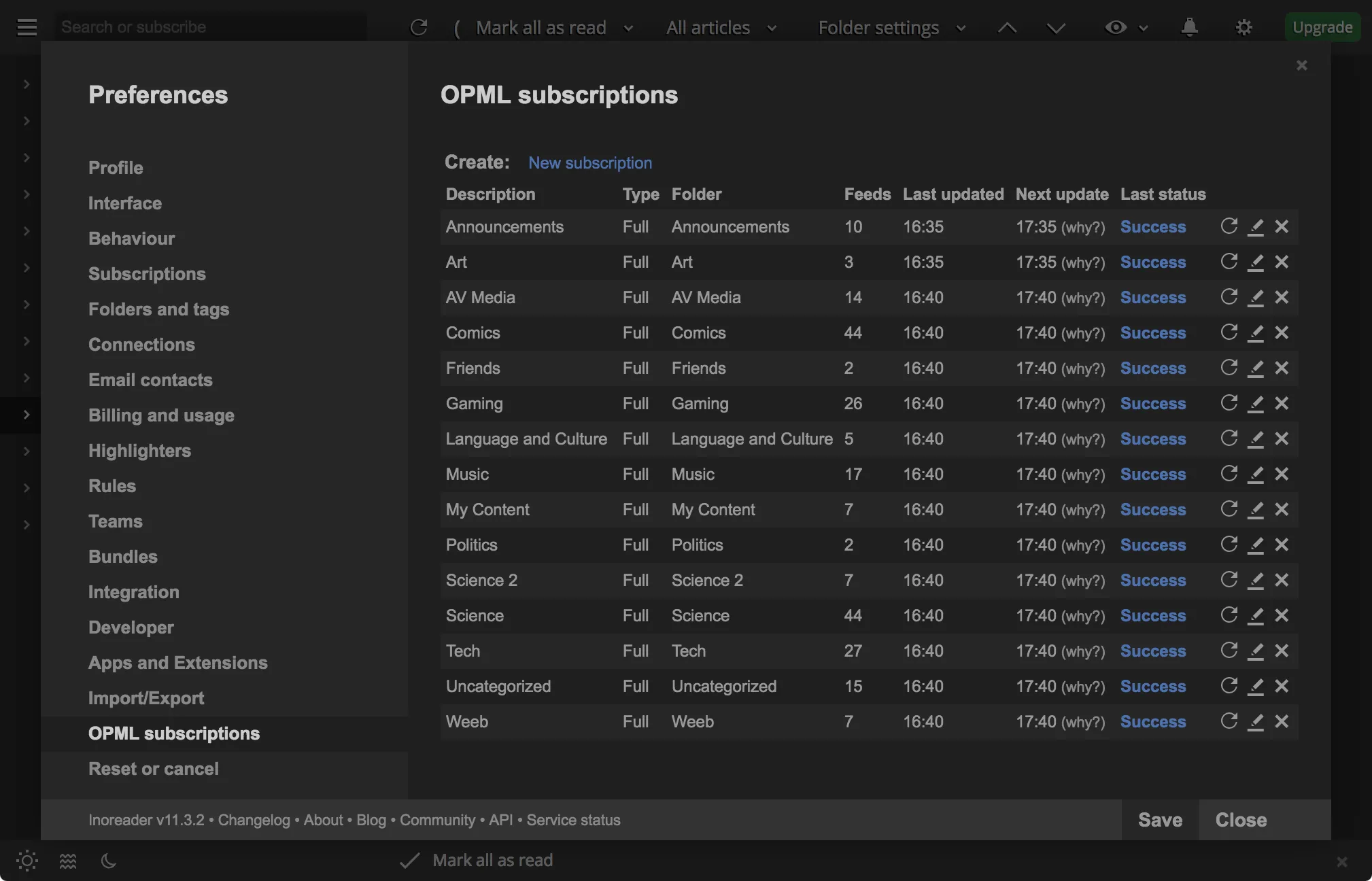View Success status for Tech
Viewport: 1372px width, 881px height.
1153,651
